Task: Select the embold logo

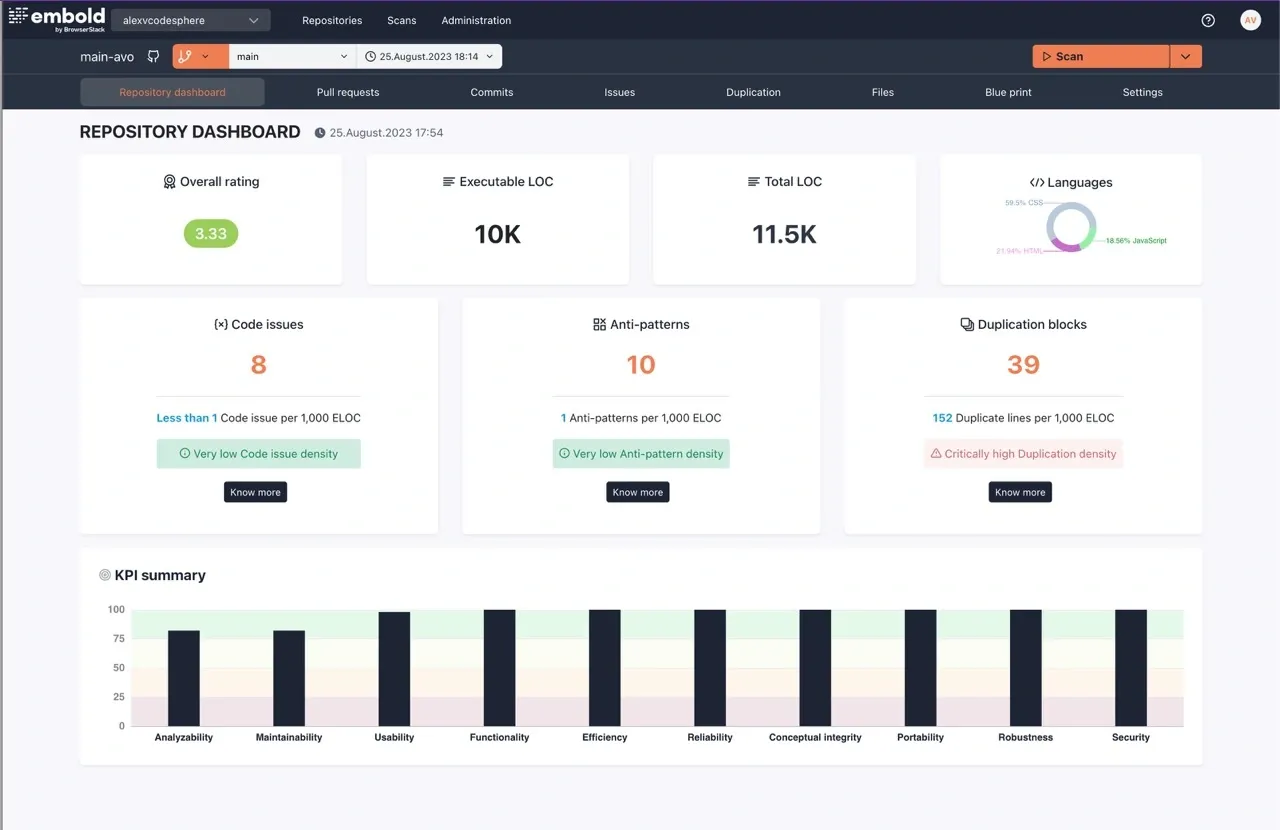Action: point(57,18)
